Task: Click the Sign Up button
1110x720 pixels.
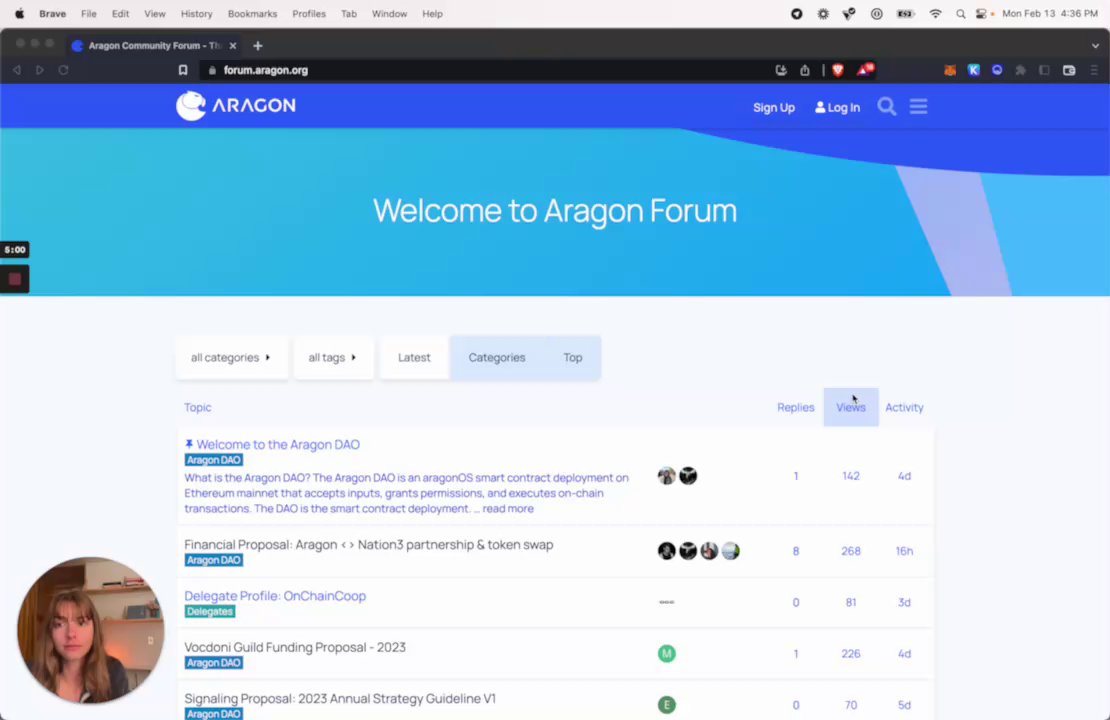Action: pos(774,108)
